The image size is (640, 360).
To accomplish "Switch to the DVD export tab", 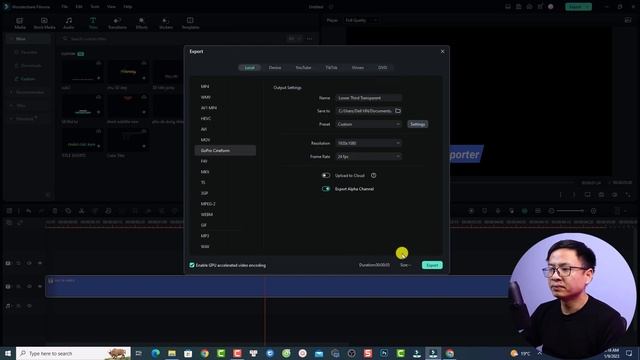I will 382,68.
